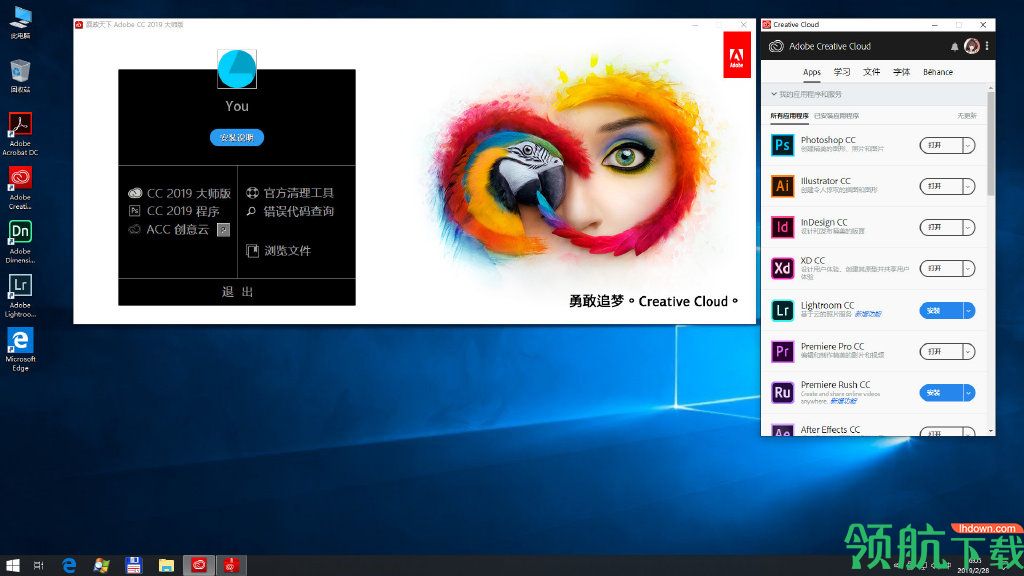This screenshot has height=576, width=1024.
Task: Select ACC 创意云 option
Action: [169, 229]
